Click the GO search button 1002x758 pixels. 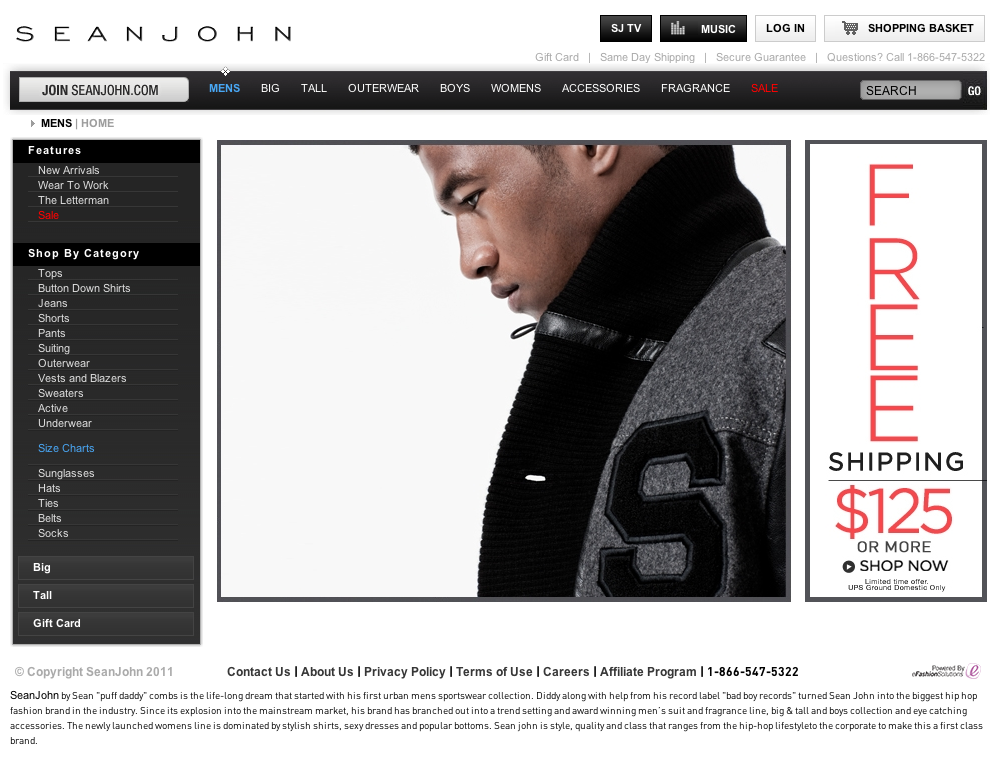click(x=974, y=91)
